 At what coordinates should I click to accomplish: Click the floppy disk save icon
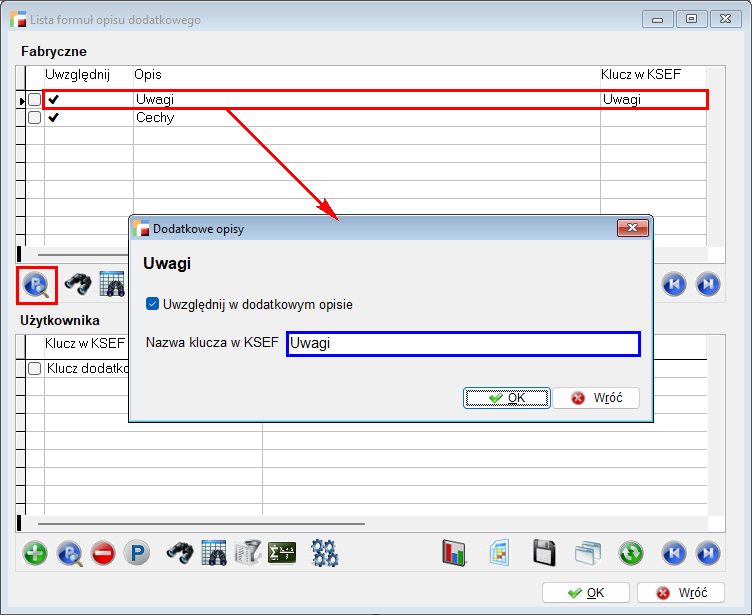coord(544,553)
